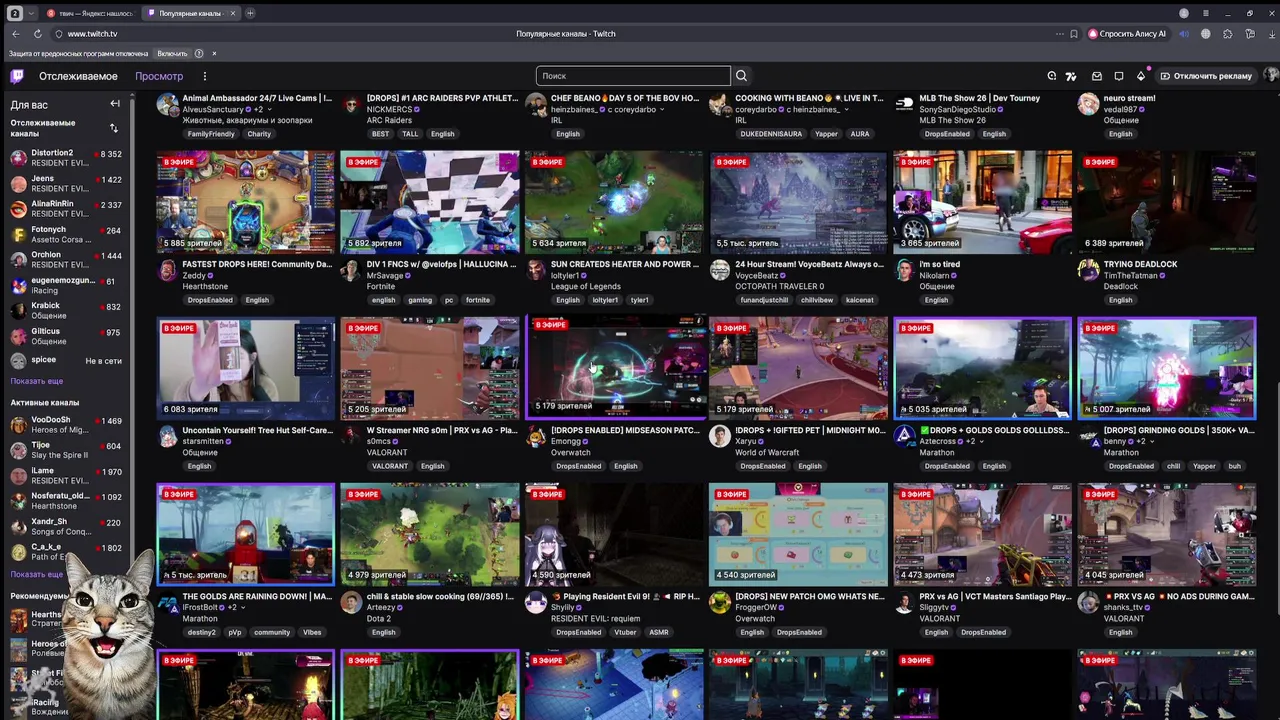Click the browser back arrow
The image size is (1280, 720).
pyautogui.click(x=15, y=34)
